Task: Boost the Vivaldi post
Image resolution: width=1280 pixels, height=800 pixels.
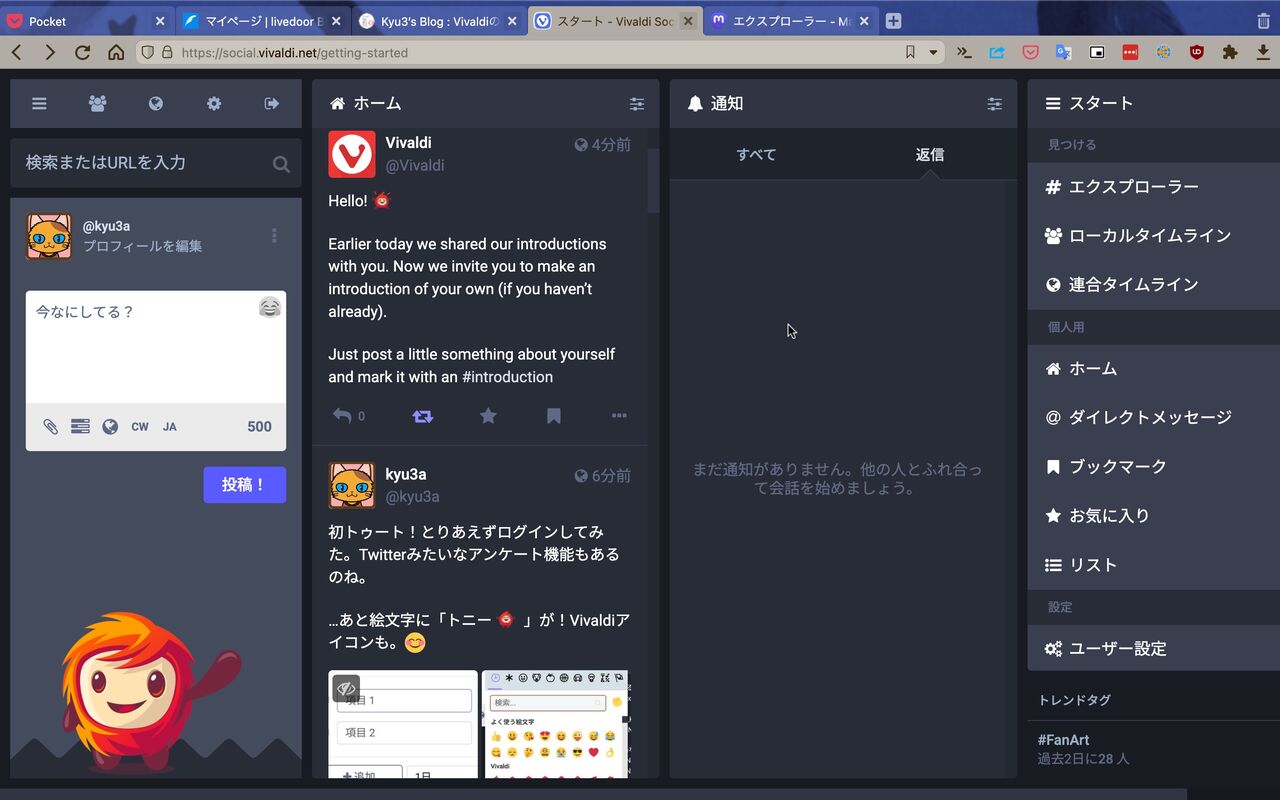Action: (x=423, y=416)
